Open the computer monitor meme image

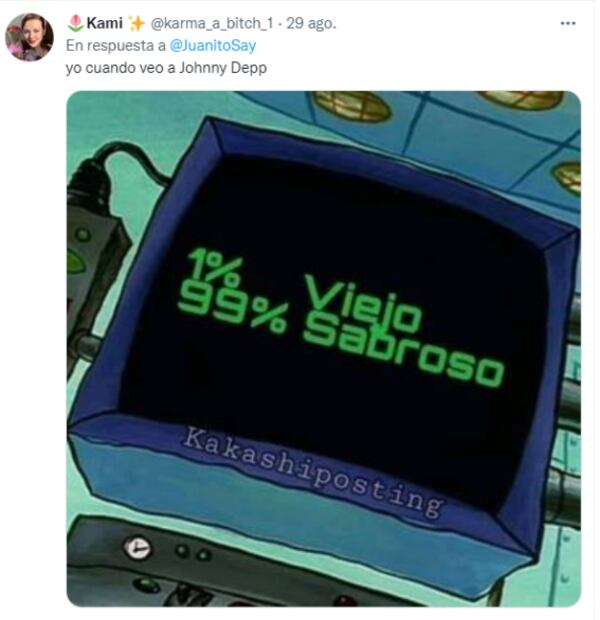tap(324, 349)
